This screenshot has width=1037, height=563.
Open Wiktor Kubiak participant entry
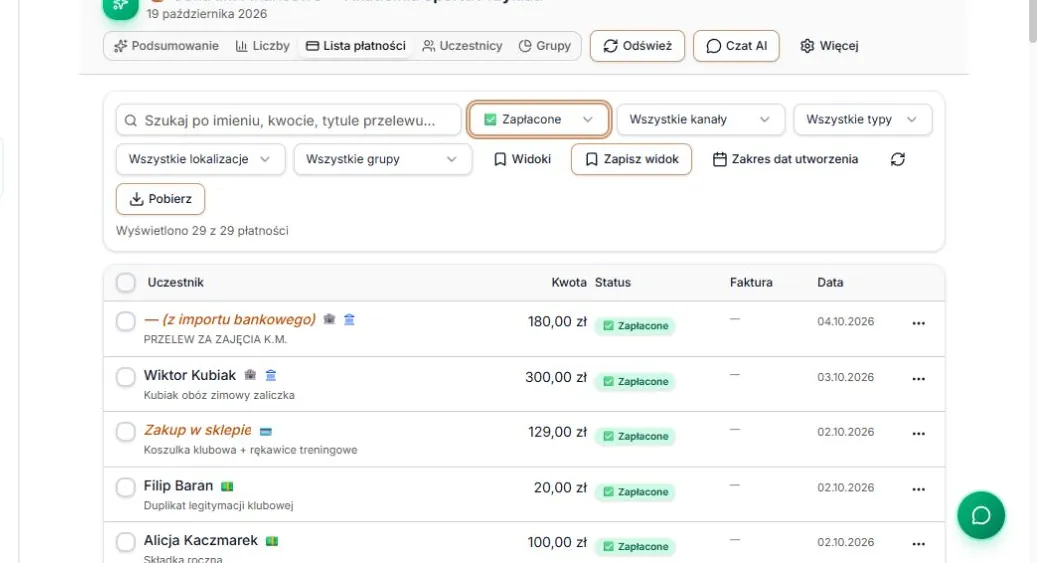tap(190, 375)
